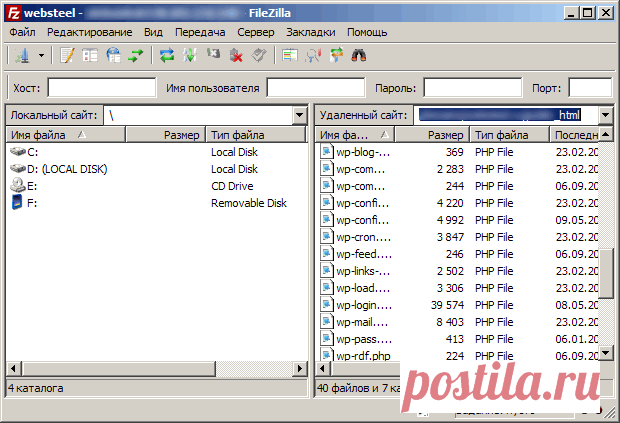The height and width of the screenshot is (423, 620).
Task: Select the wp-cron.… file icon
Action: click(x=326, y=237)
